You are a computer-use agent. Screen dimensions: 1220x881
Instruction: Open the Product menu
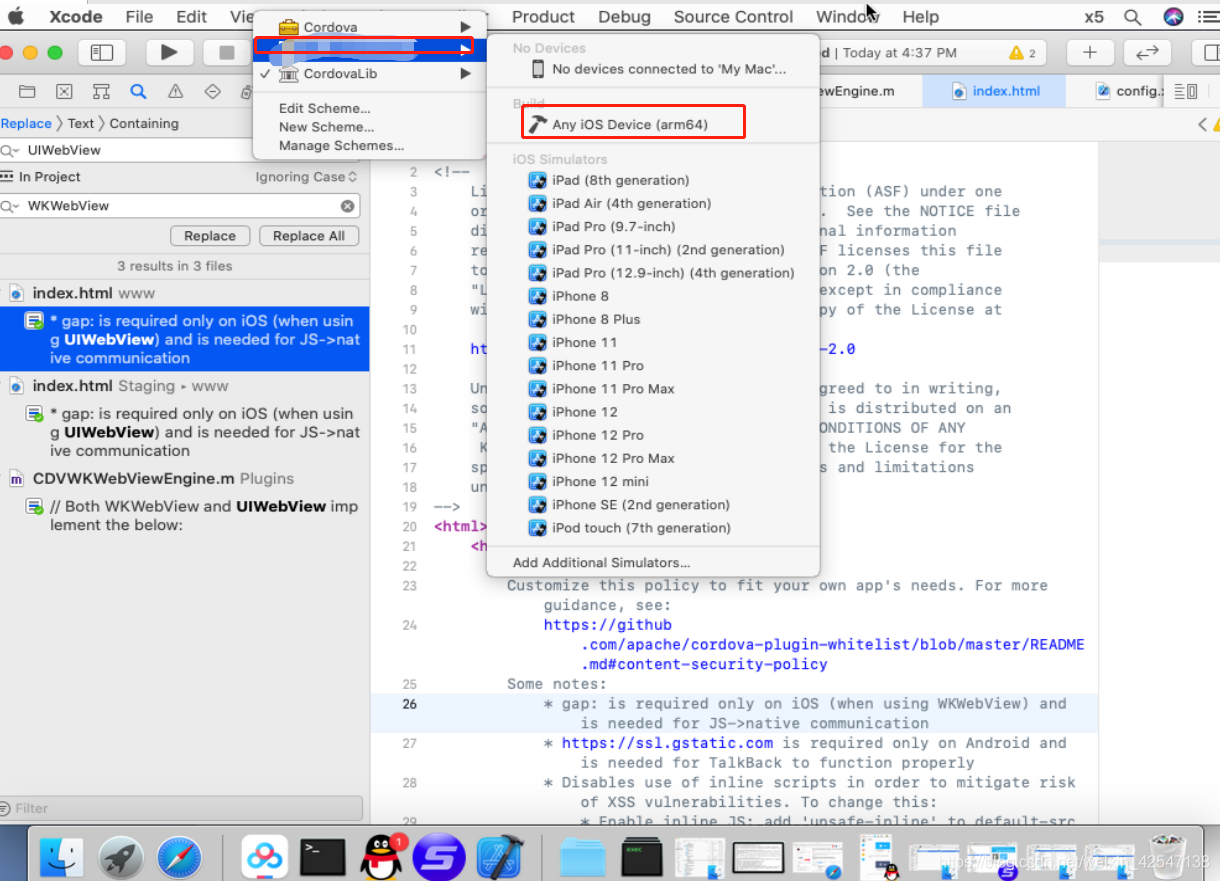click(x=543, y=17)
